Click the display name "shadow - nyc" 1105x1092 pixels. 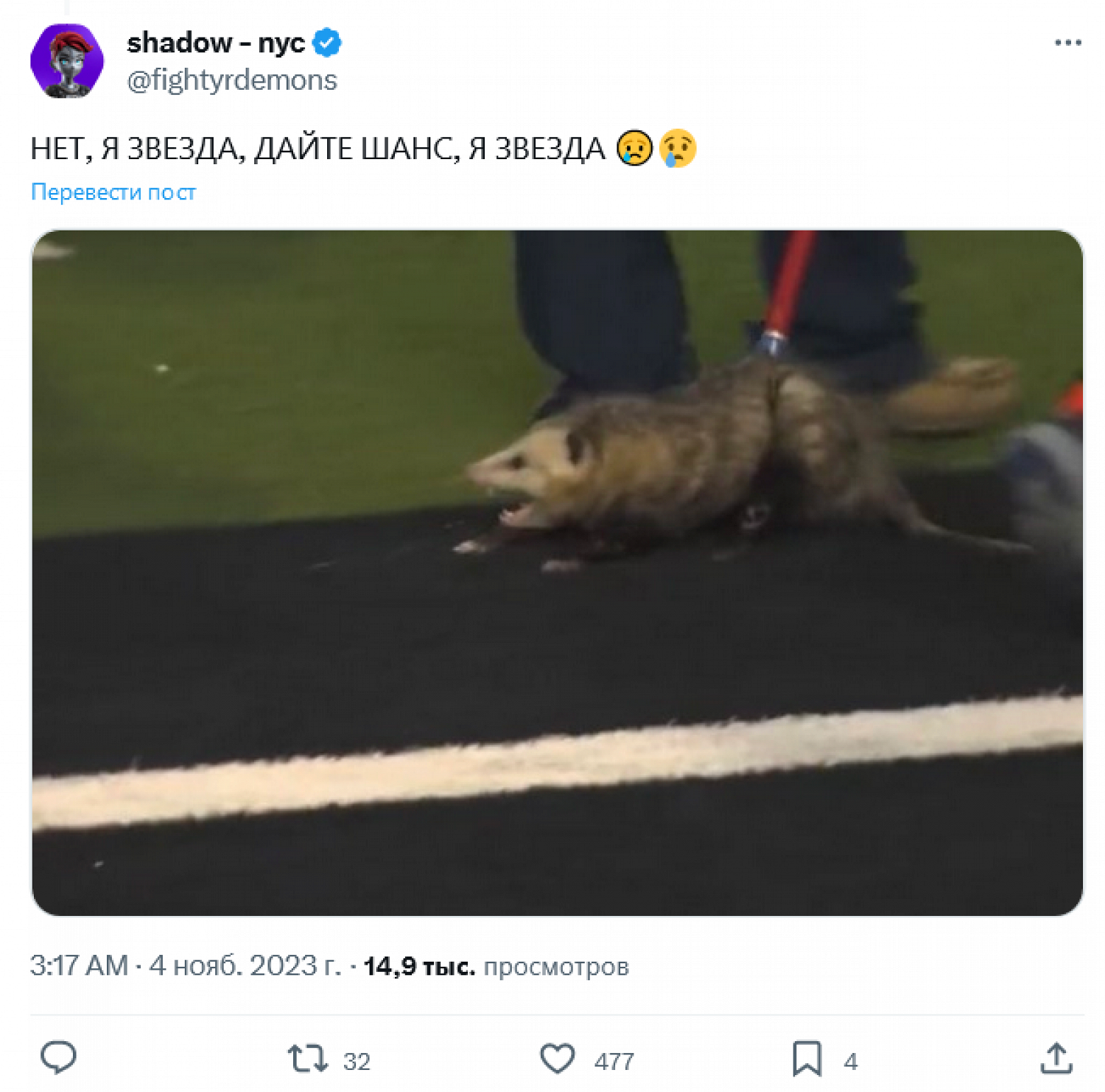216,43
